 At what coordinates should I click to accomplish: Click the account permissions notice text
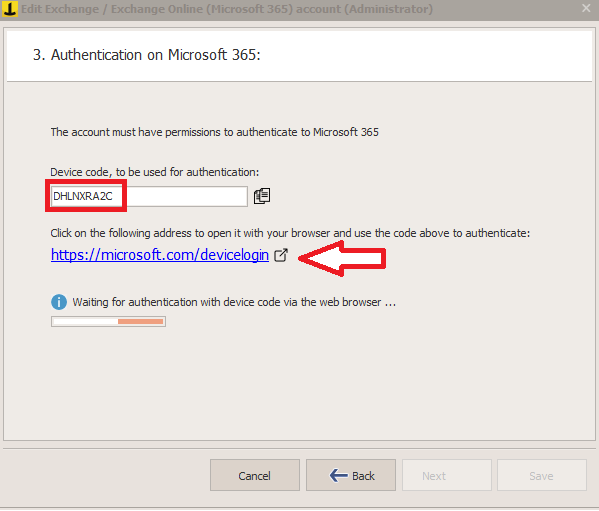click(x=215, y=132)
